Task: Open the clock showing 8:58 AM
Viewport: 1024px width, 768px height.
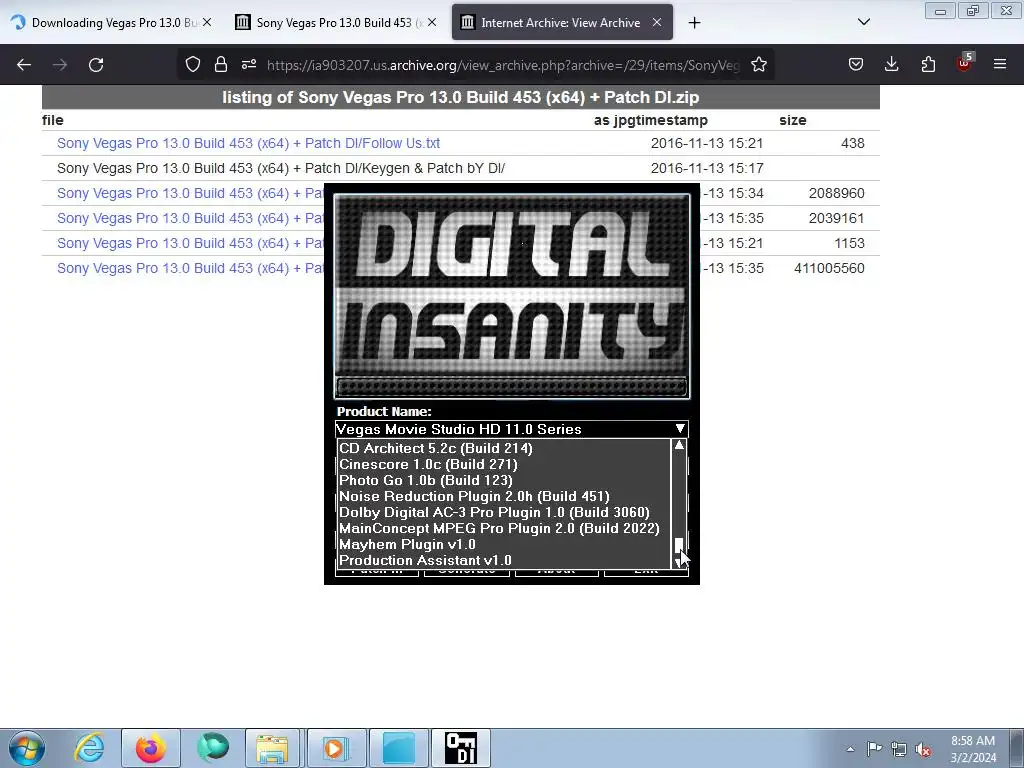Action: (973, 748)
